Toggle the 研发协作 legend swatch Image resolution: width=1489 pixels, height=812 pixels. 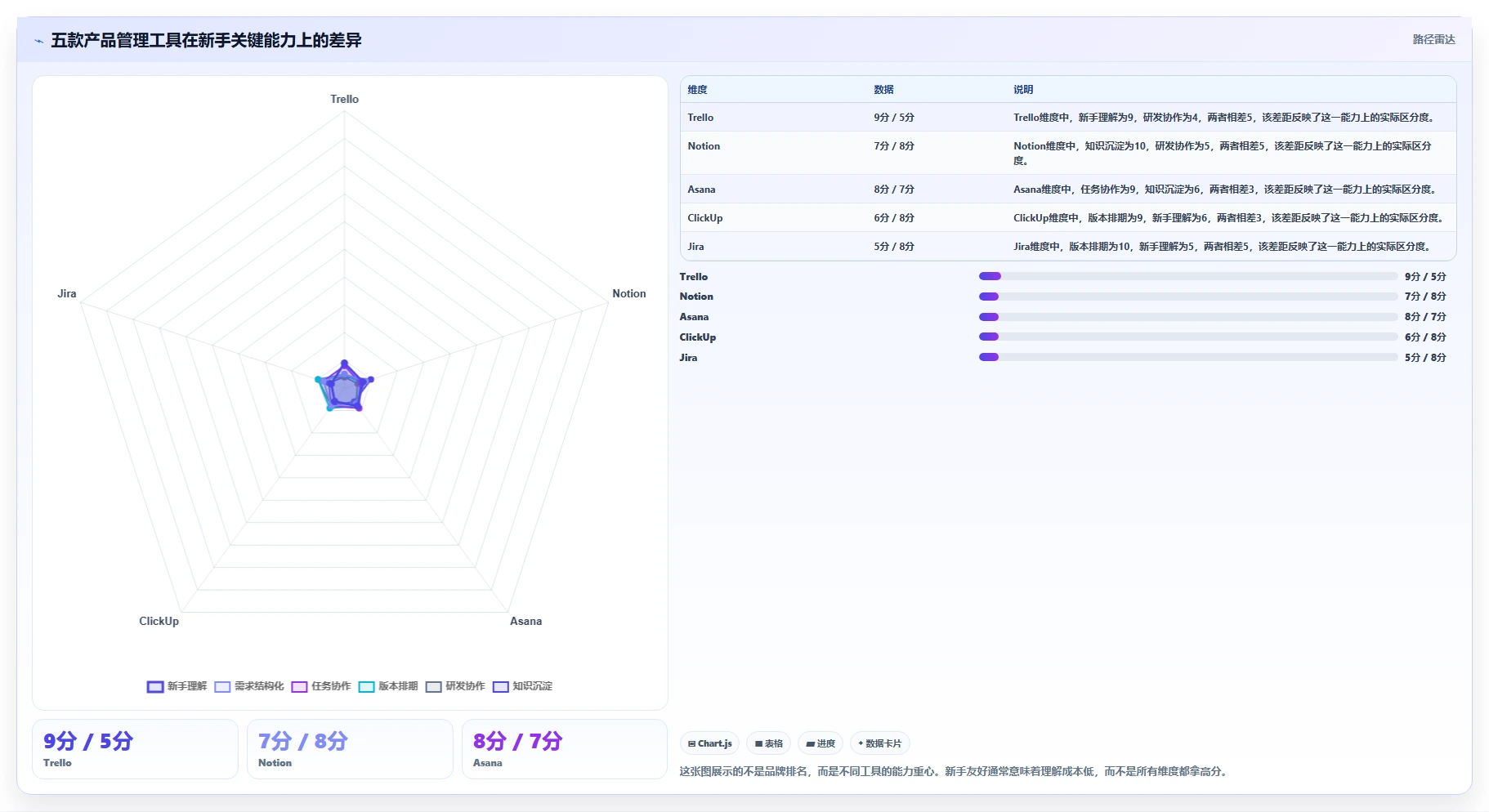[433, 687]
